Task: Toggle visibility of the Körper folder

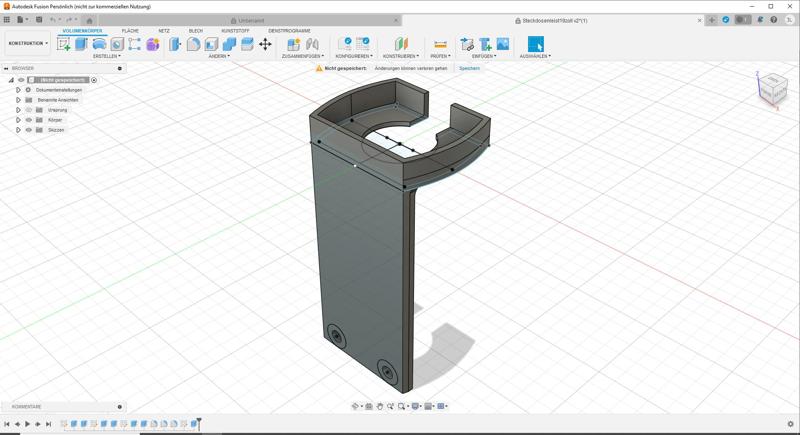Action: [x=29, y=120]
